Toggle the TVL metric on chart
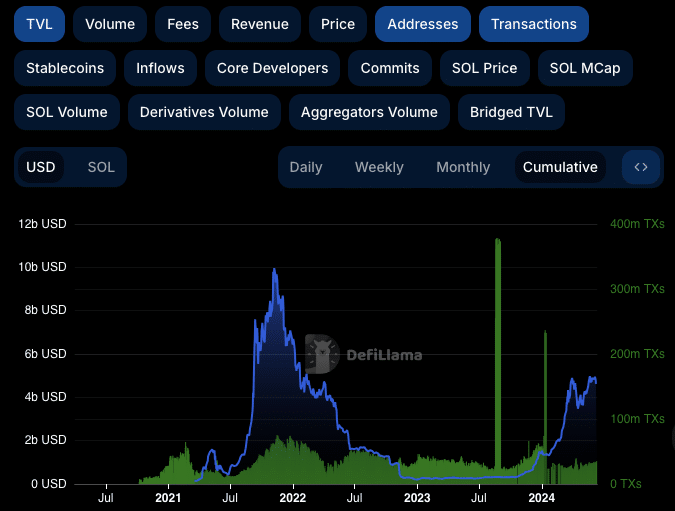The width and height of the screenshot is (675, 511). [40, 24]
